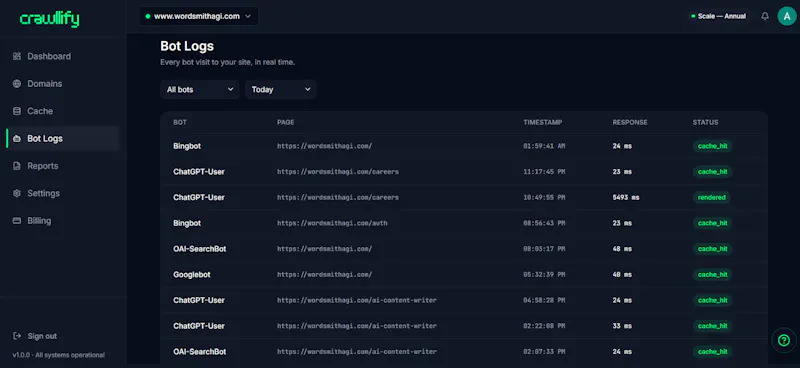800x368 pixels.
Task: Select ChatGPT-User row at 10:49:55 PM
Action: click(x=464, y=198)
